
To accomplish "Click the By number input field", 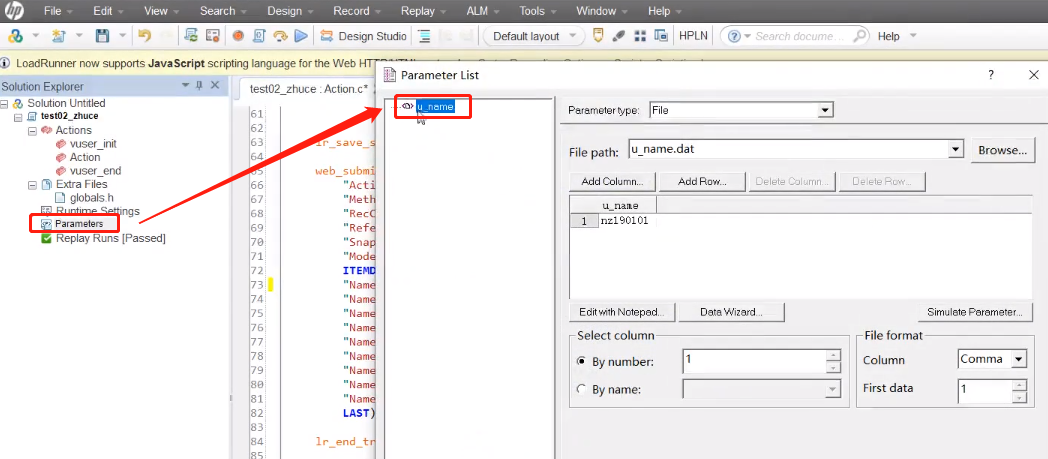I will tap(755, 361).
